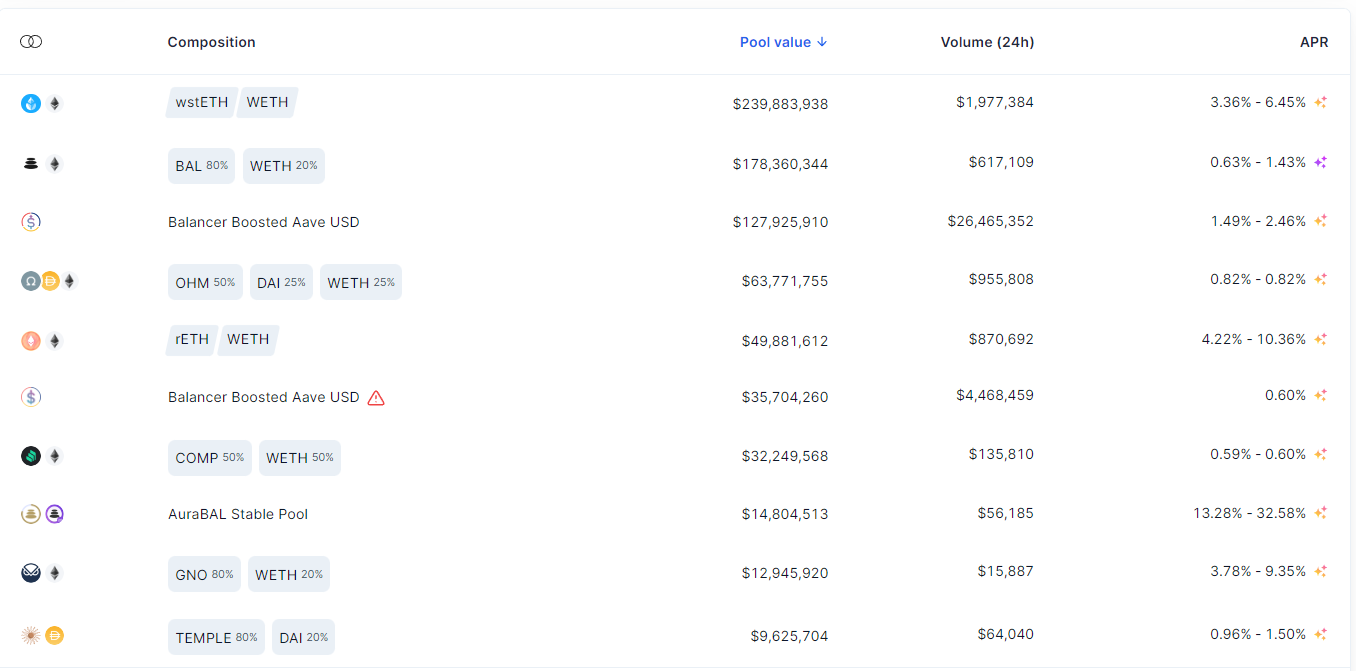Viewport: 1356px width, 671px height.
Task: Click volume $56,185
Action: (x=1006, y=513)
